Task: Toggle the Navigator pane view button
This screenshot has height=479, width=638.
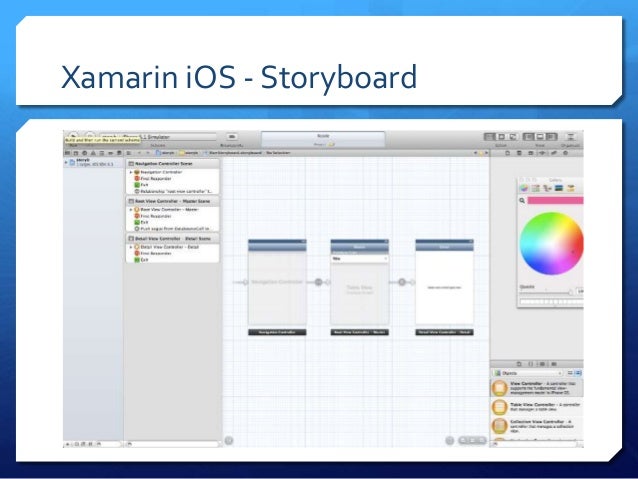Action: pos(529,137)
